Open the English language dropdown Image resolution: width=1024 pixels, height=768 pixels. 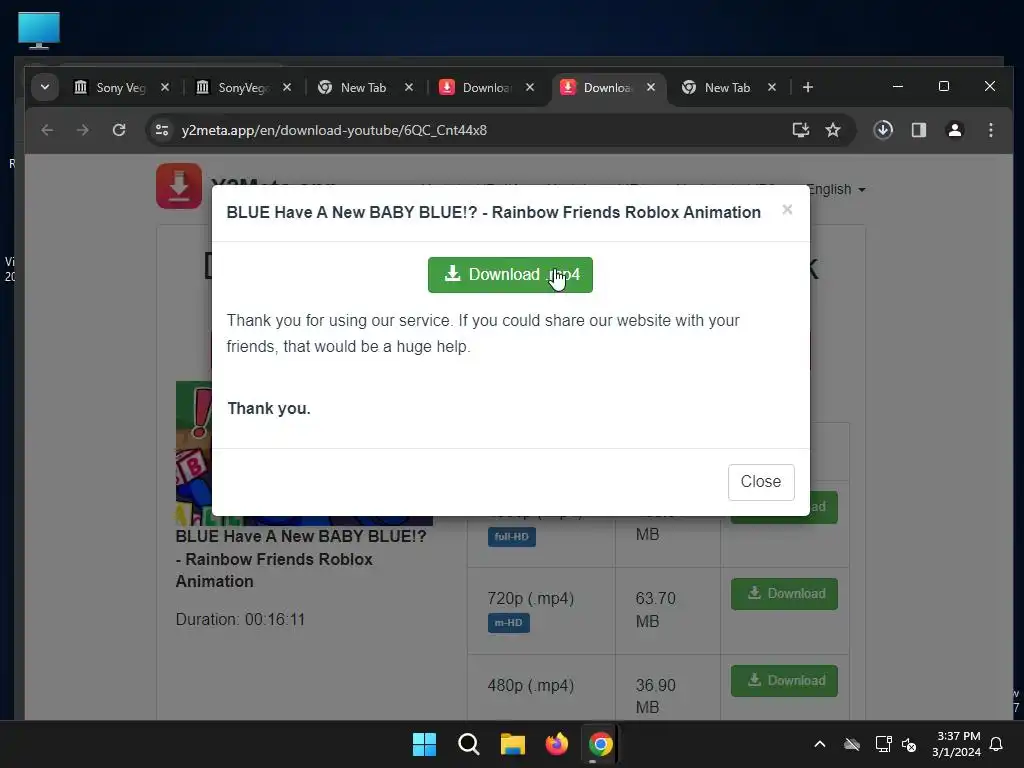click(x=837, y=189)
